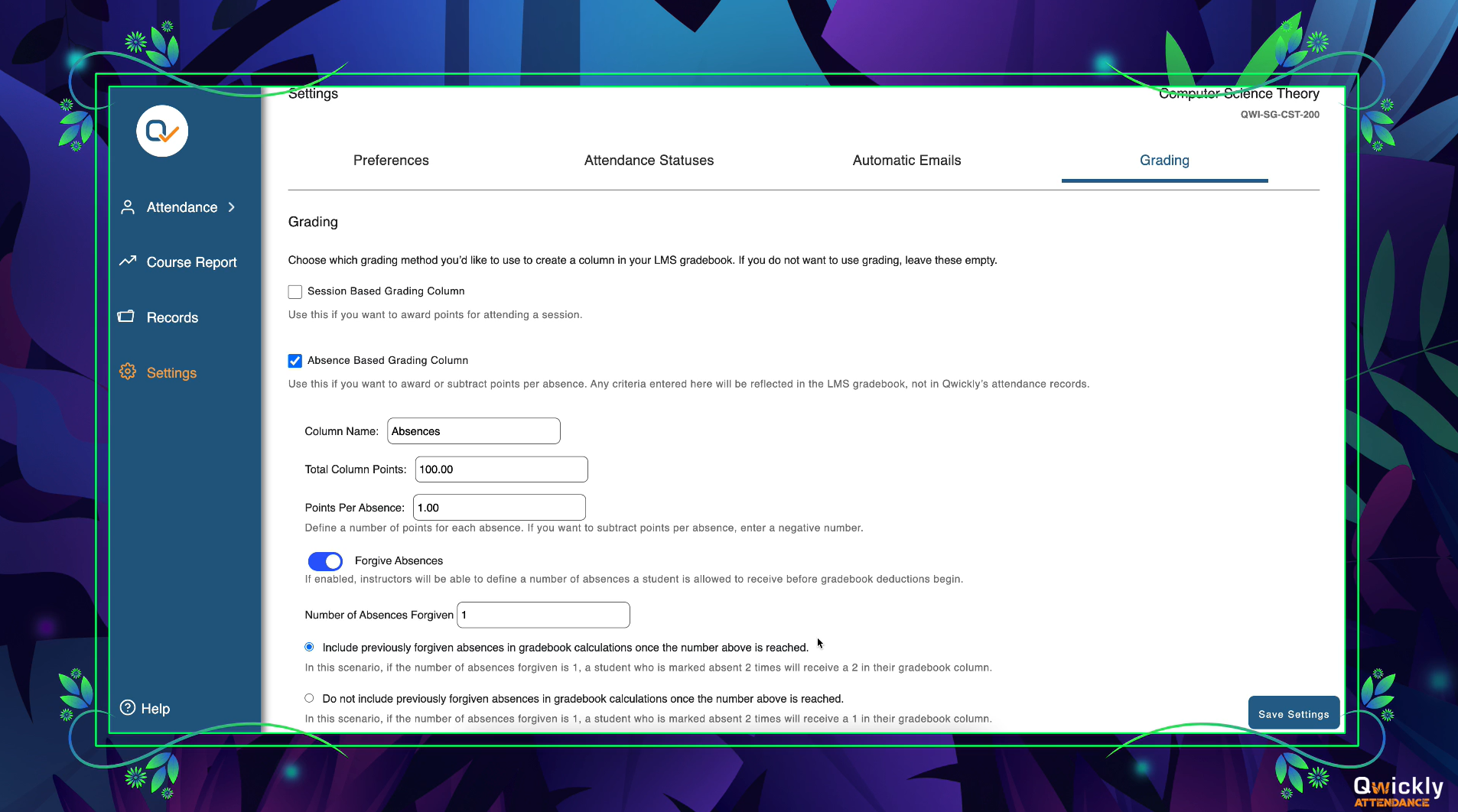The width and height of the screenshot is (1458, 812).
Task: Uncheck the Absence Based Grading Column checkbox
Action: [x=295, y=361]
